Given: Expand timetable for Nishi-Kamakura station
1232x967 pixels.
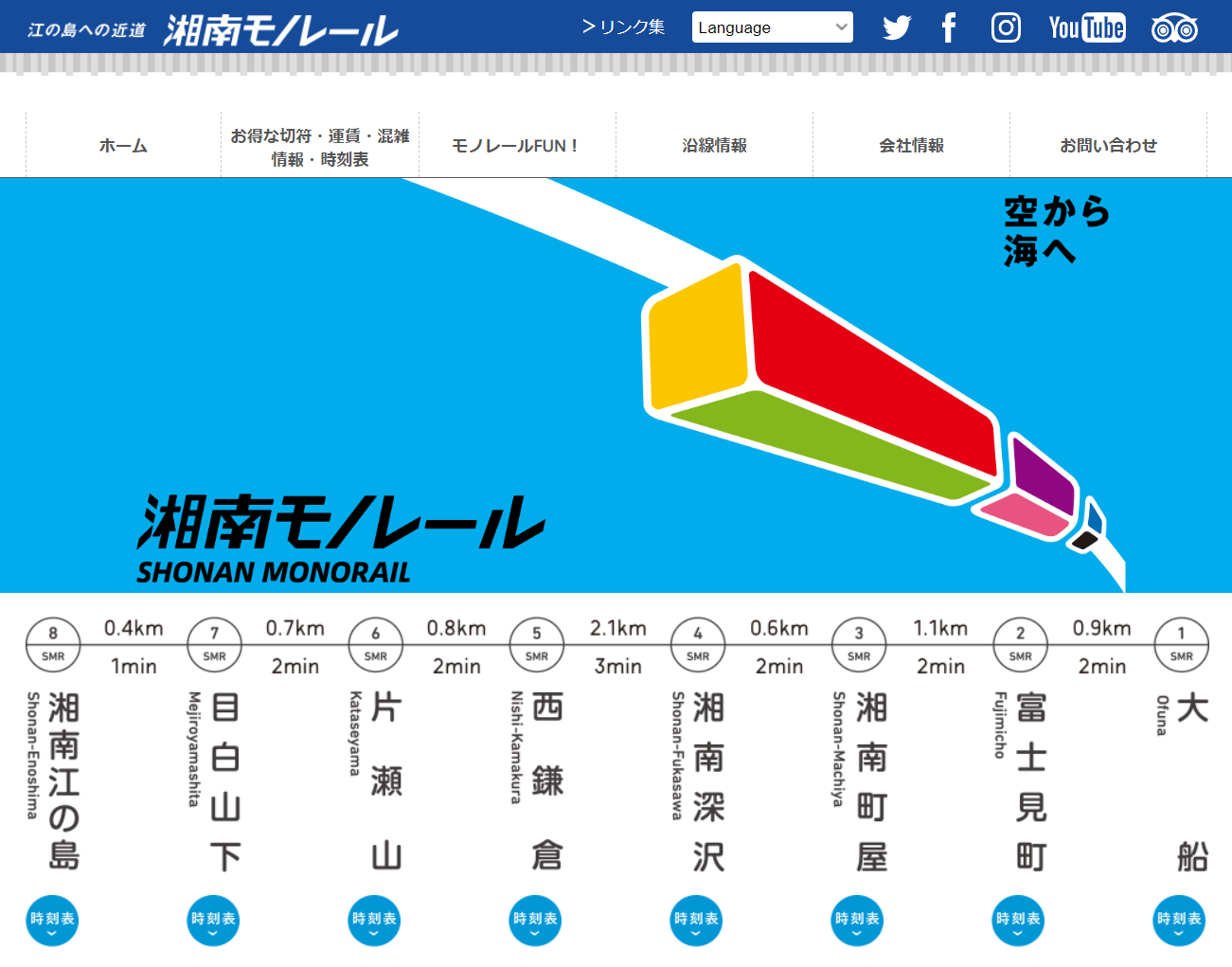Looking at the screenshot, I should 535,920.
